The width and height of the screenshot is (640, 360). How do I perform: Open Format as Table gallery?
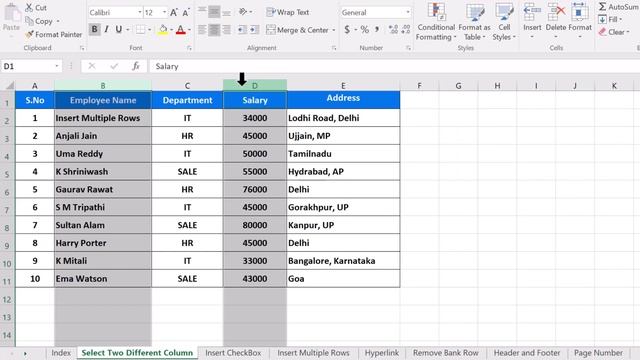point(474,21)
